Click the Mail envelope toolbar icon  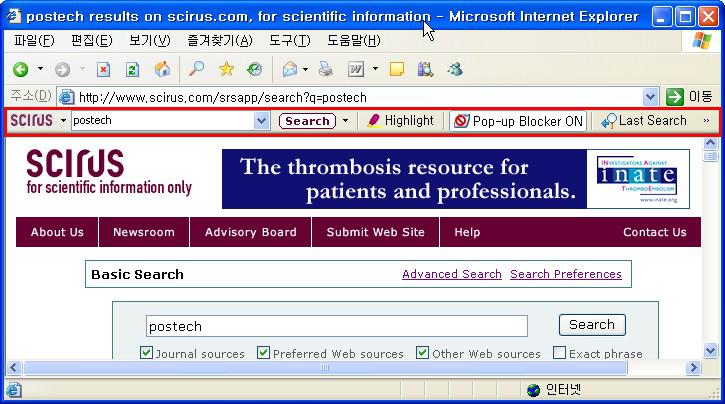[290, 69]
